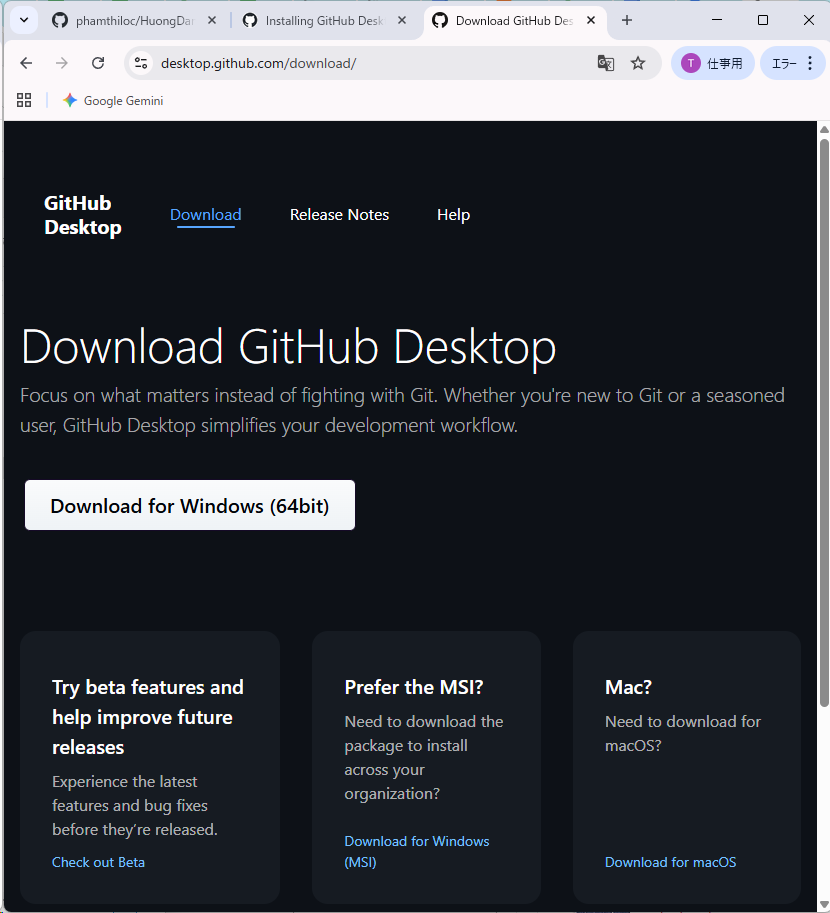Screen dimensions: 830x913
Task: Click Download for Windows (64bit) button
Action: pyautogui.click(x=190, y=505)
